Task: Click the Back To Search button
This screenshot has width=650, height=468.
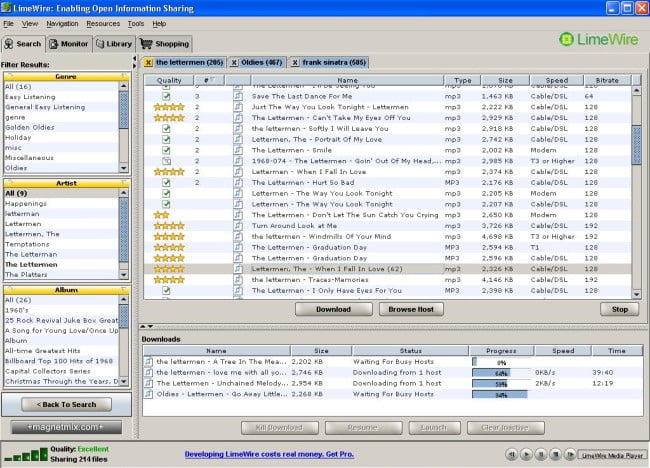Action: pos(66,404)
